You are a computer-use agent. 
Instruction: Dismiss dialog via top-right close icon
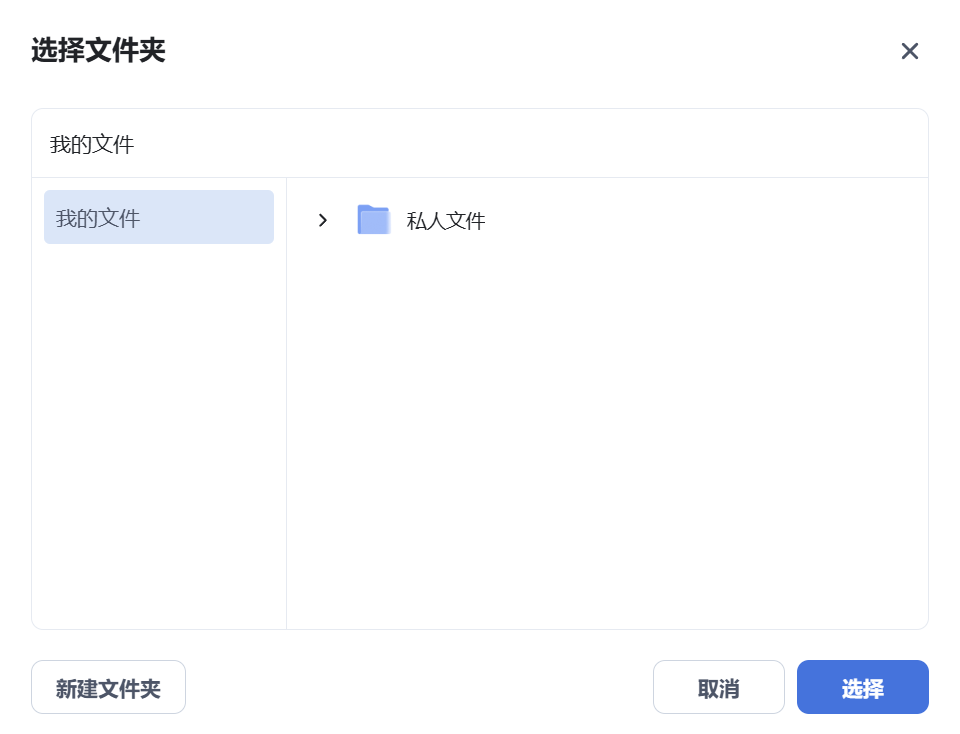point(909,51)
